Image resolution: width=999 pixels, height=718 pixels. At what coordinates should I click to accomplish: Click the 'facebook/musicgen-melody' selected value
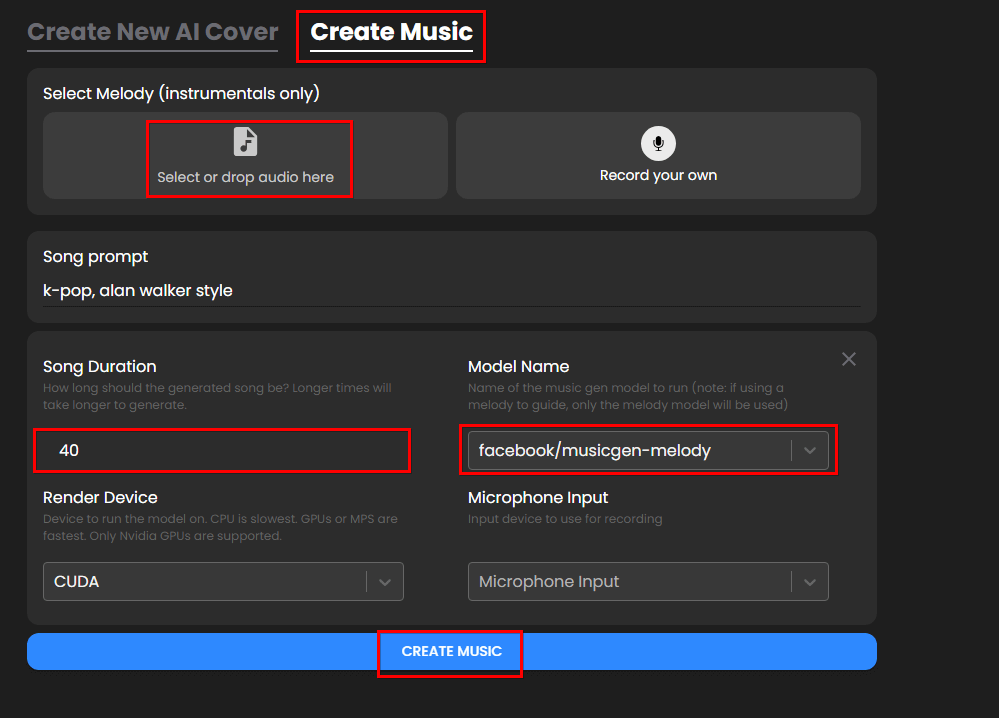point(595,451)
